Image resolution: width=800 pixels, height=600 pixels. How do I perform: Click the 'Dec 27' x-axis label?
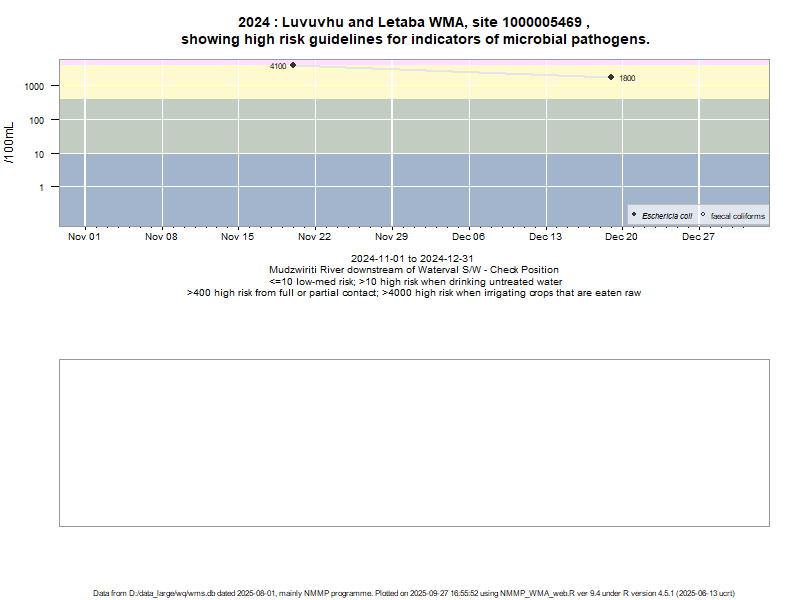pos(698,237)
